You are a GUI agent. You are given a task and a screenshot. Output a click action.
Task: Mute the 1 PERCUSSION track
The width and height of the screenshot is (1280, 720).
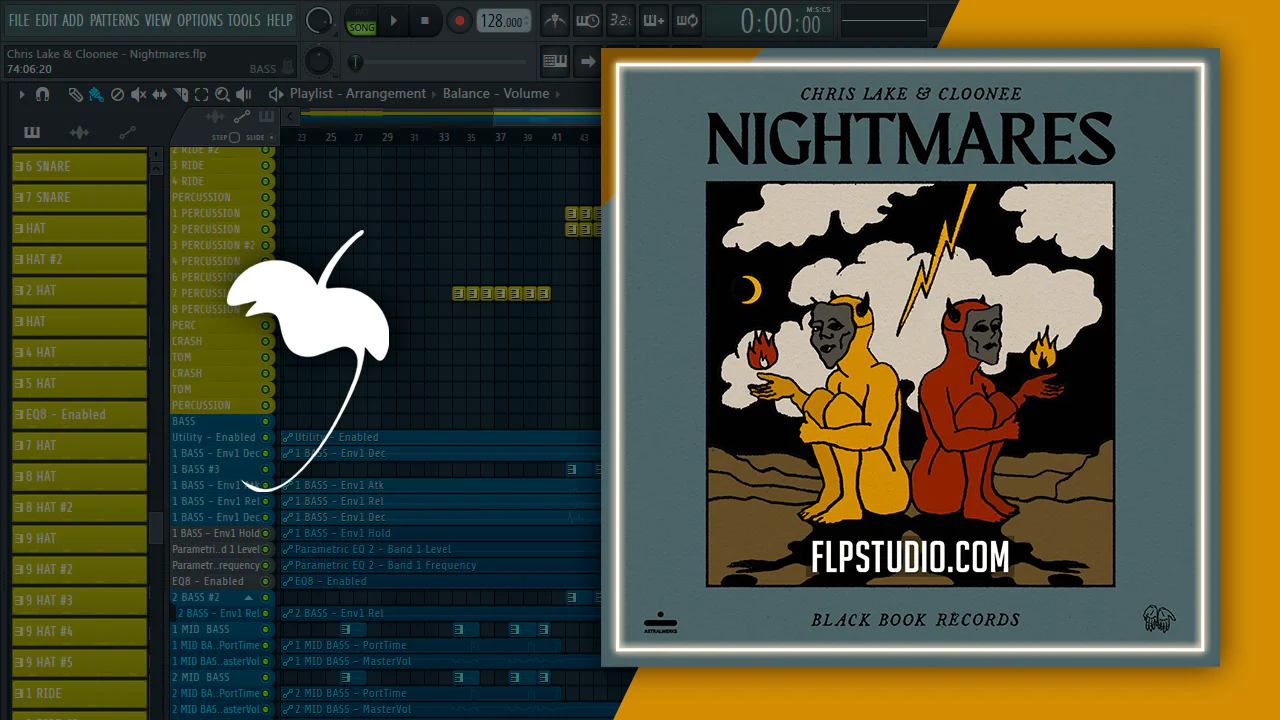(265, 213)
